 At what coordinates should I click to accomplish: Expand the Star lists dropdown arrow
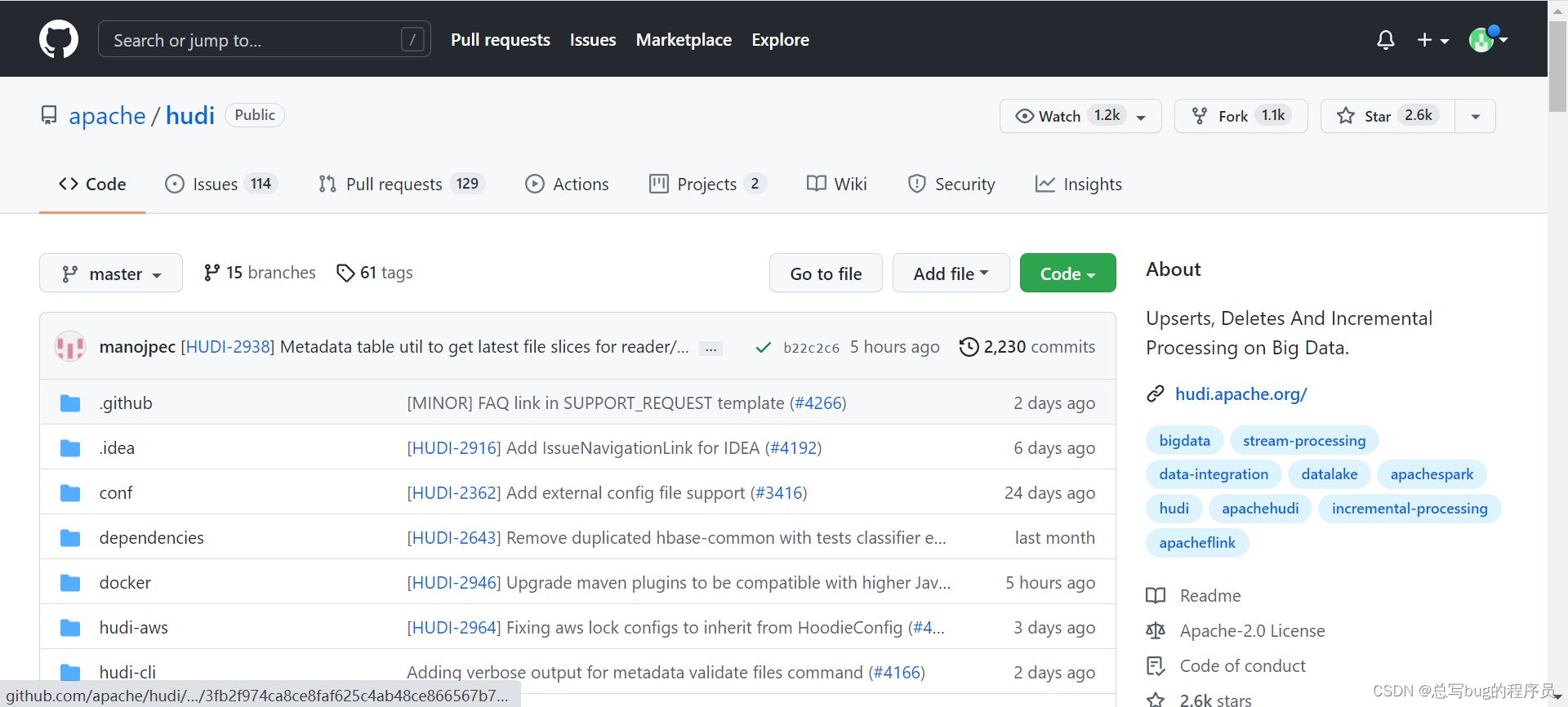1476,116
